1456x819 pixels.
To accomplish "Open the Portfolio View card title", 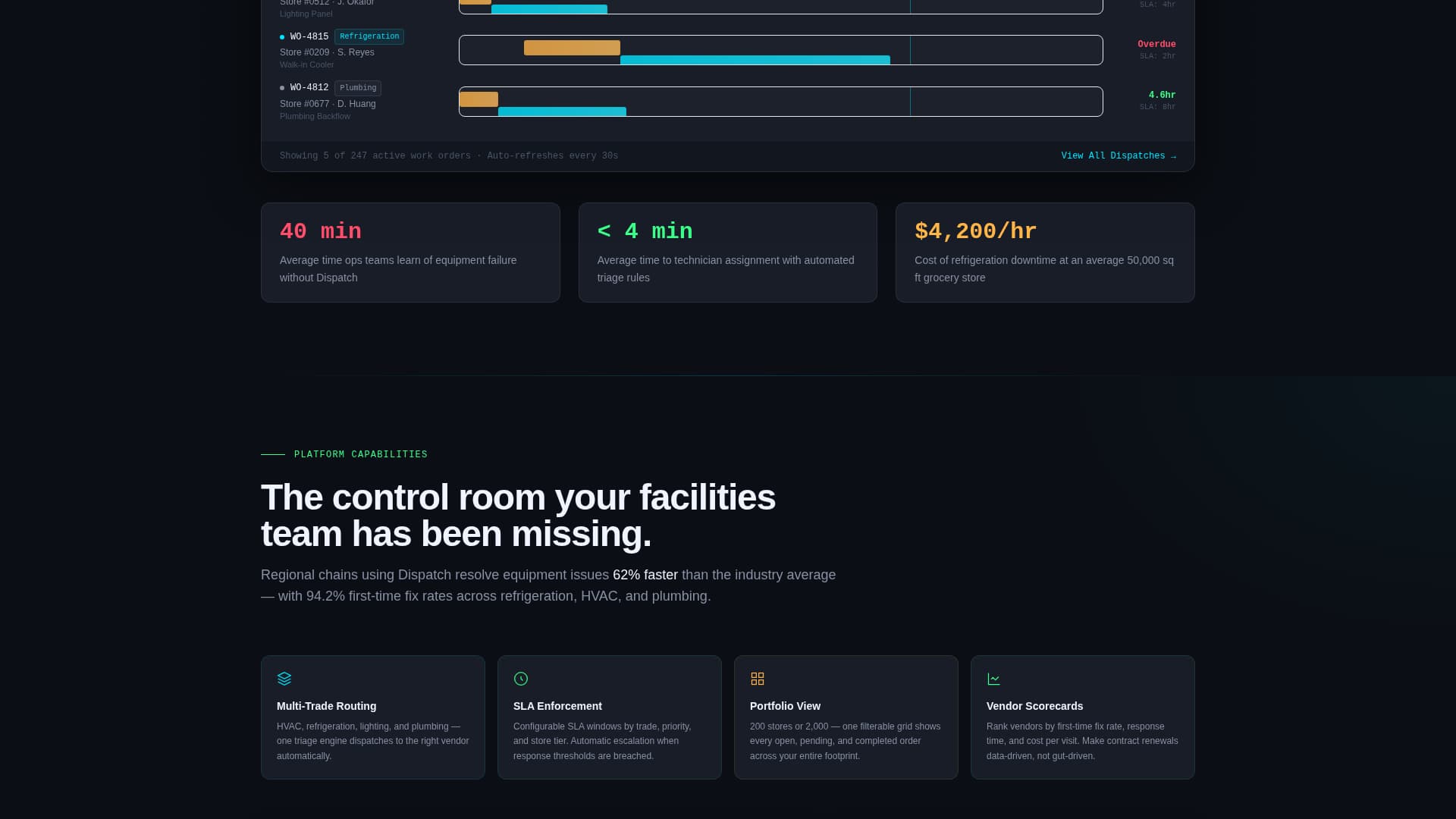I will (785, 706).
